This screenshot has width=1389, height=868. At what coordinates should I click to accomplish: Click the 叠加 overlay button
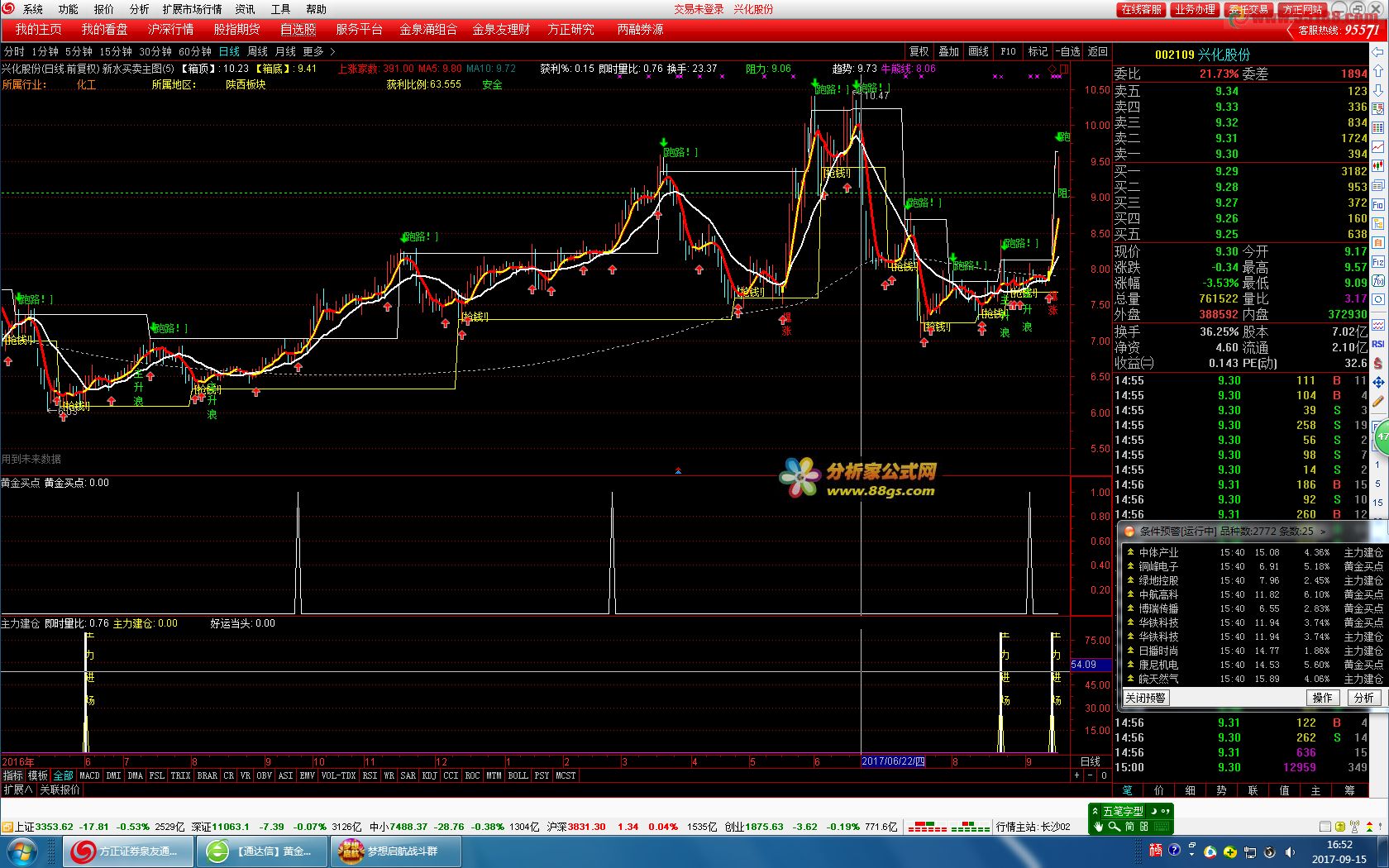pos(949,51)
